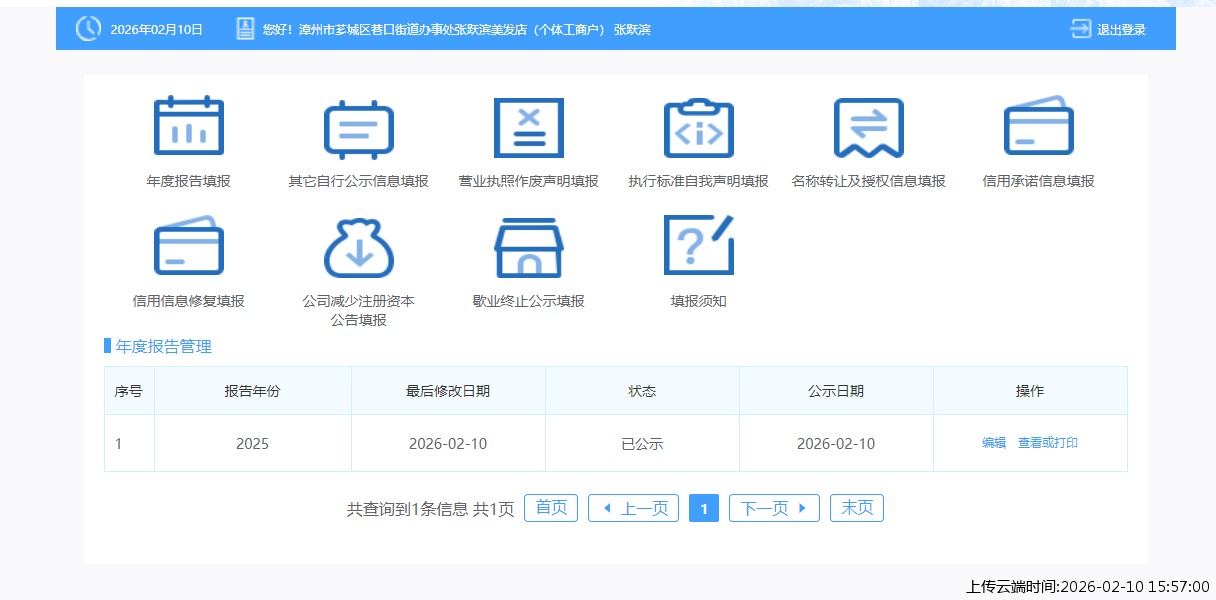Screen dimensions: 1216x600
Task: Open 查看或打印 for the 2025 report
Action: [x=1048, y=442]
